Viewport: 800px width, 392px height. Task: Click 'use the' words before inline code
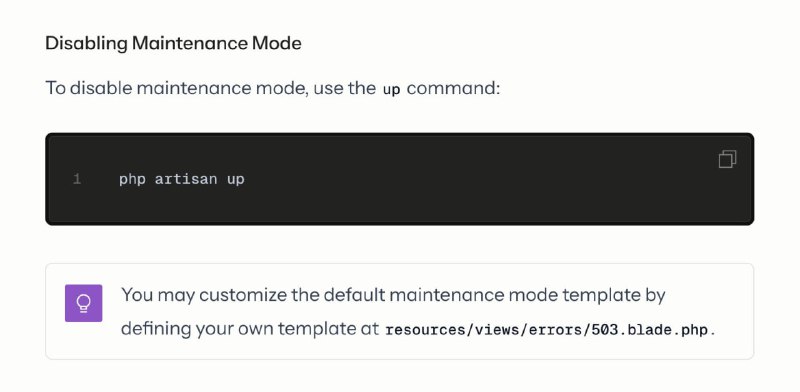click(344, 88)
